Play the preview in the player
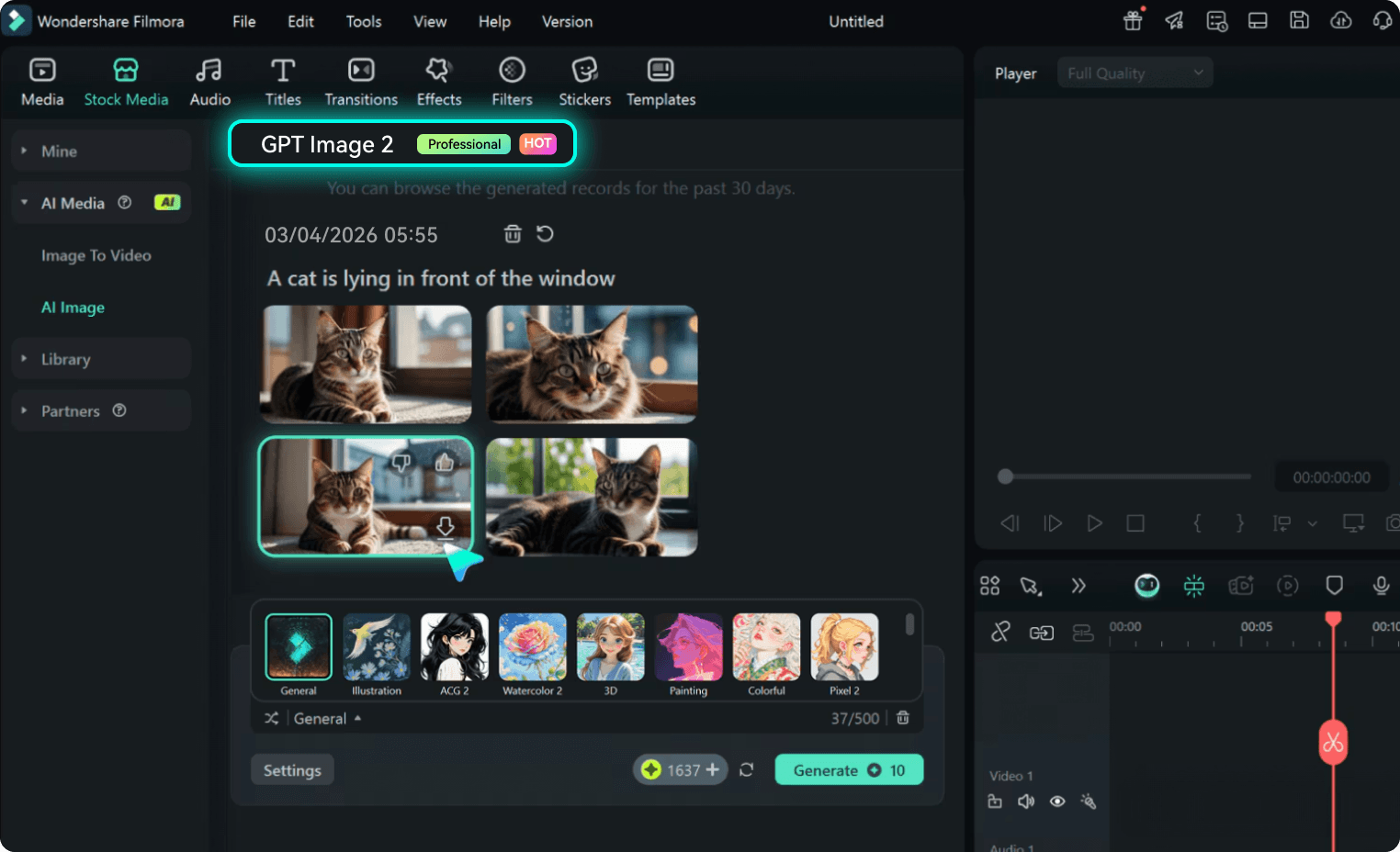The image size is (1400, 852). tap(1094, 523)
